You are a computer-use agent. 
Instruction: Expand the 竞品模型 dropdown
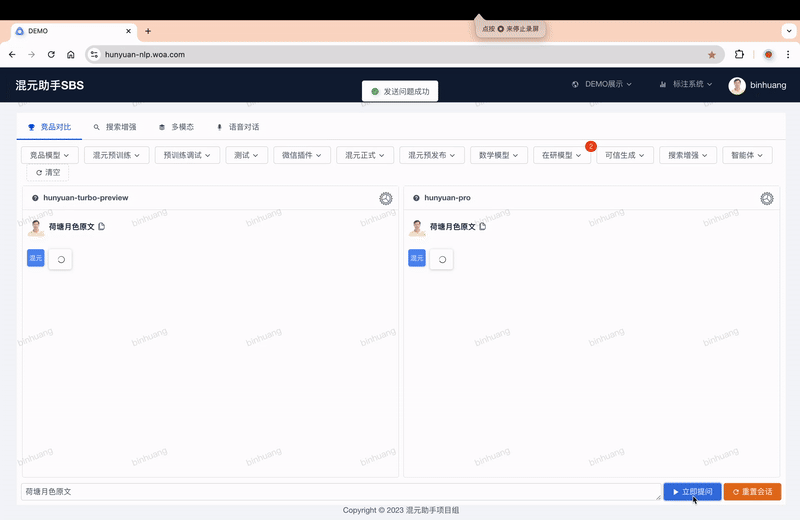[x=51, y=155]
